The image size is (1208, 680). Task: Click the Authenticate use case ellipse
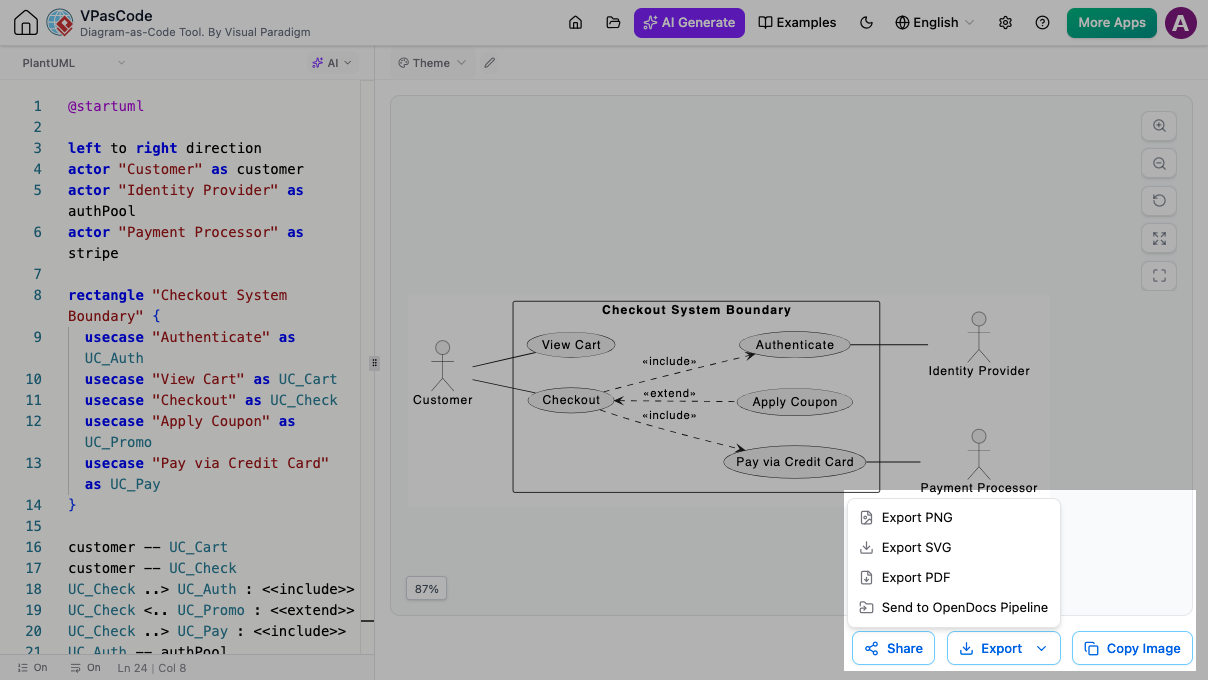click(x=794, y=345)
